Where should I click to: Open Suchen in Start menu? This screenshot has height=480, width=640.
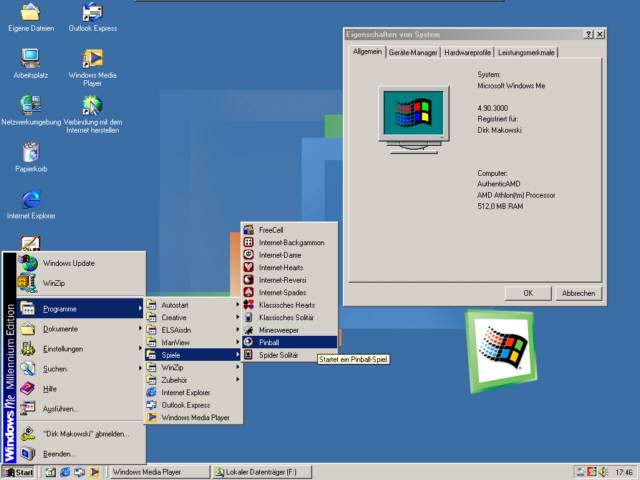[81, 369]
